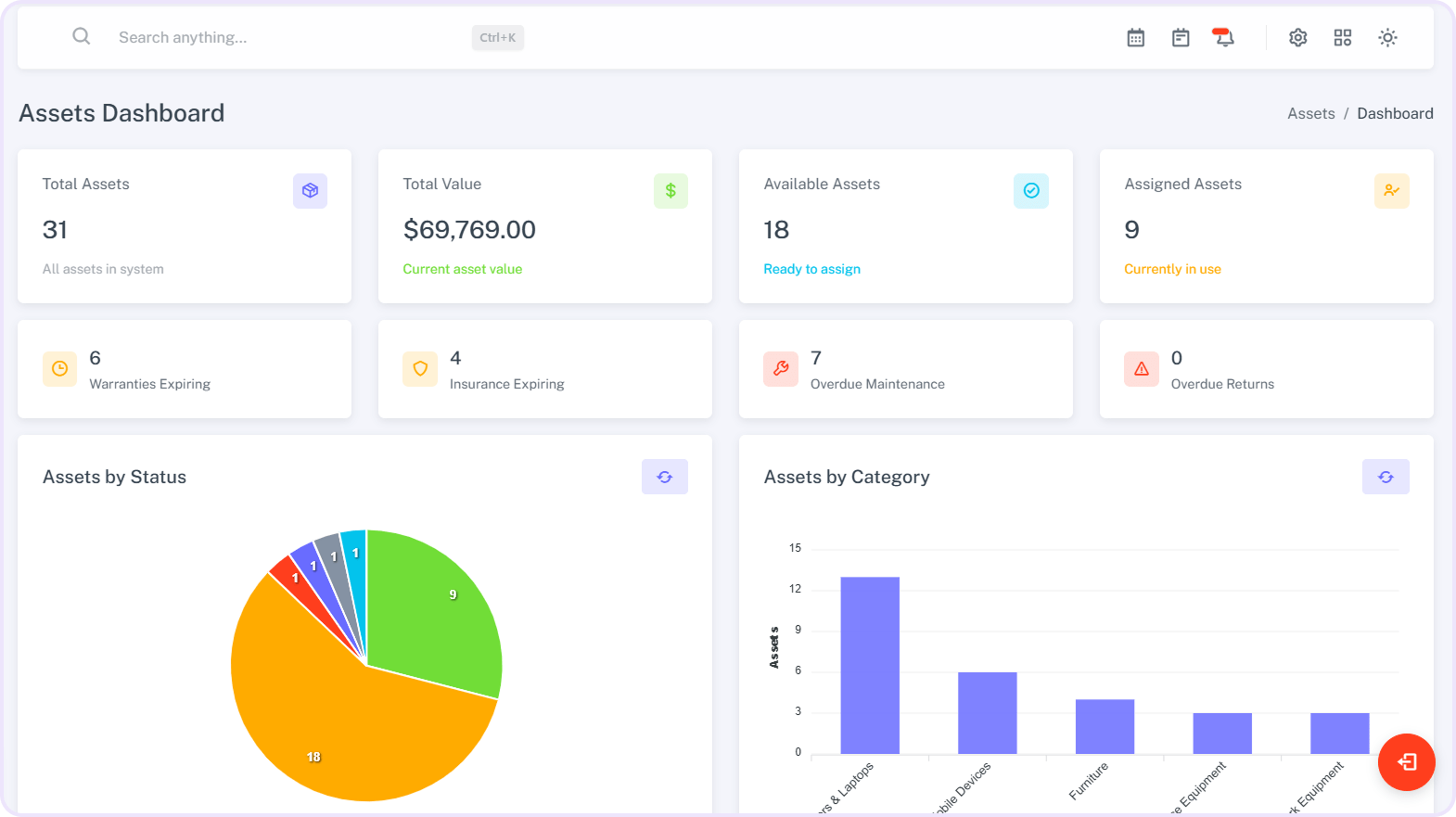Select the Dashboard breadcrumb item

click(x=1394, y=113)
